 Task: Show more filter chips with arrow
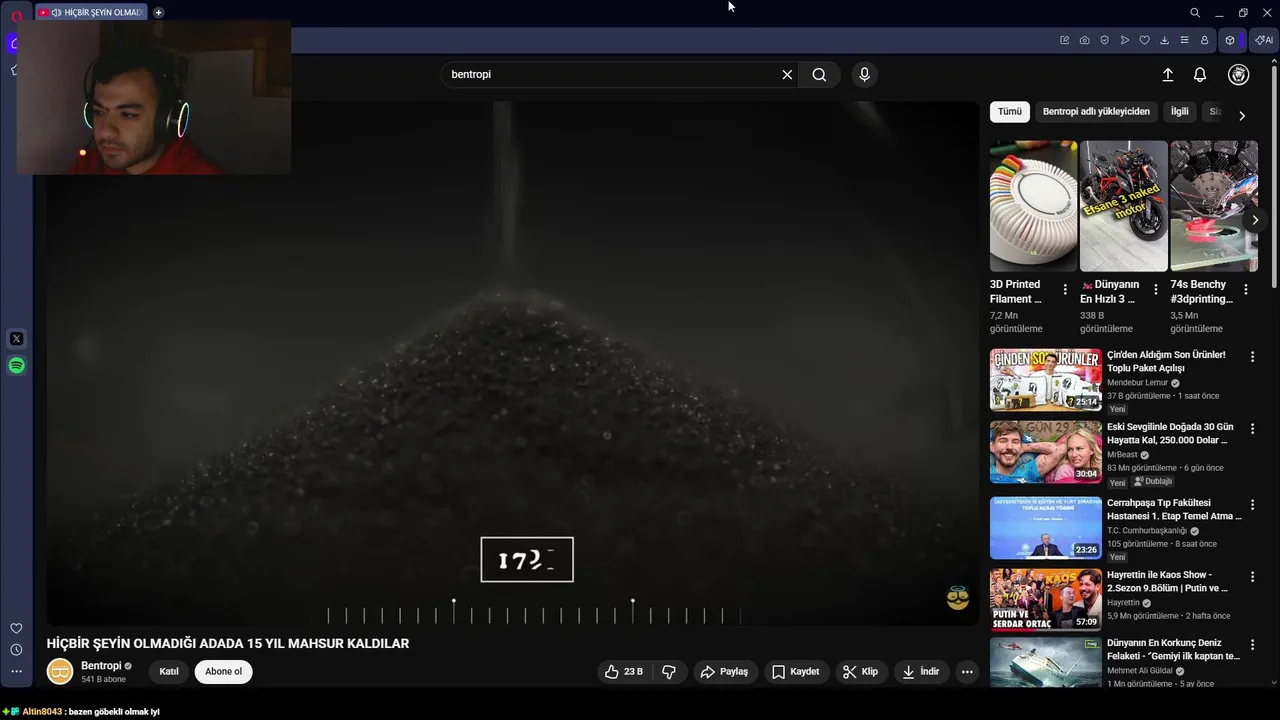click(1242, 116)
